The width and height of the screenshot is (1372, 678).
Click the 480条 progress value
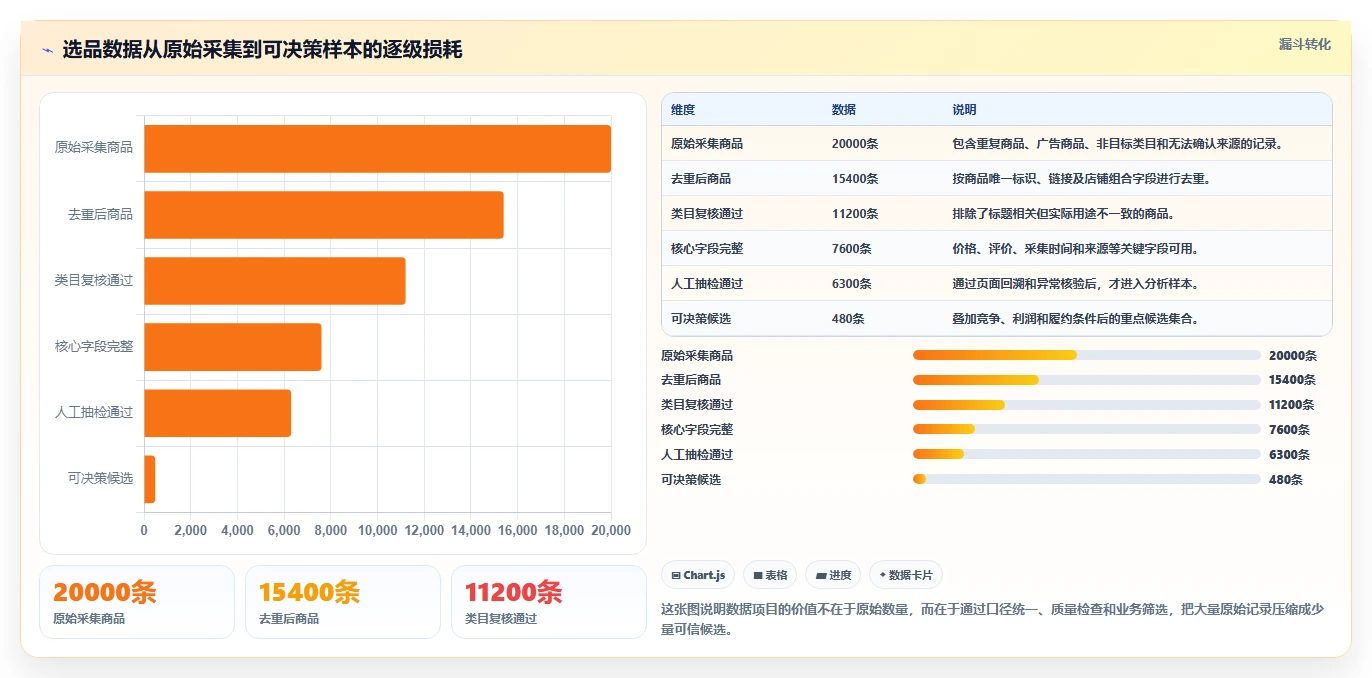[x=1286, y=479]
